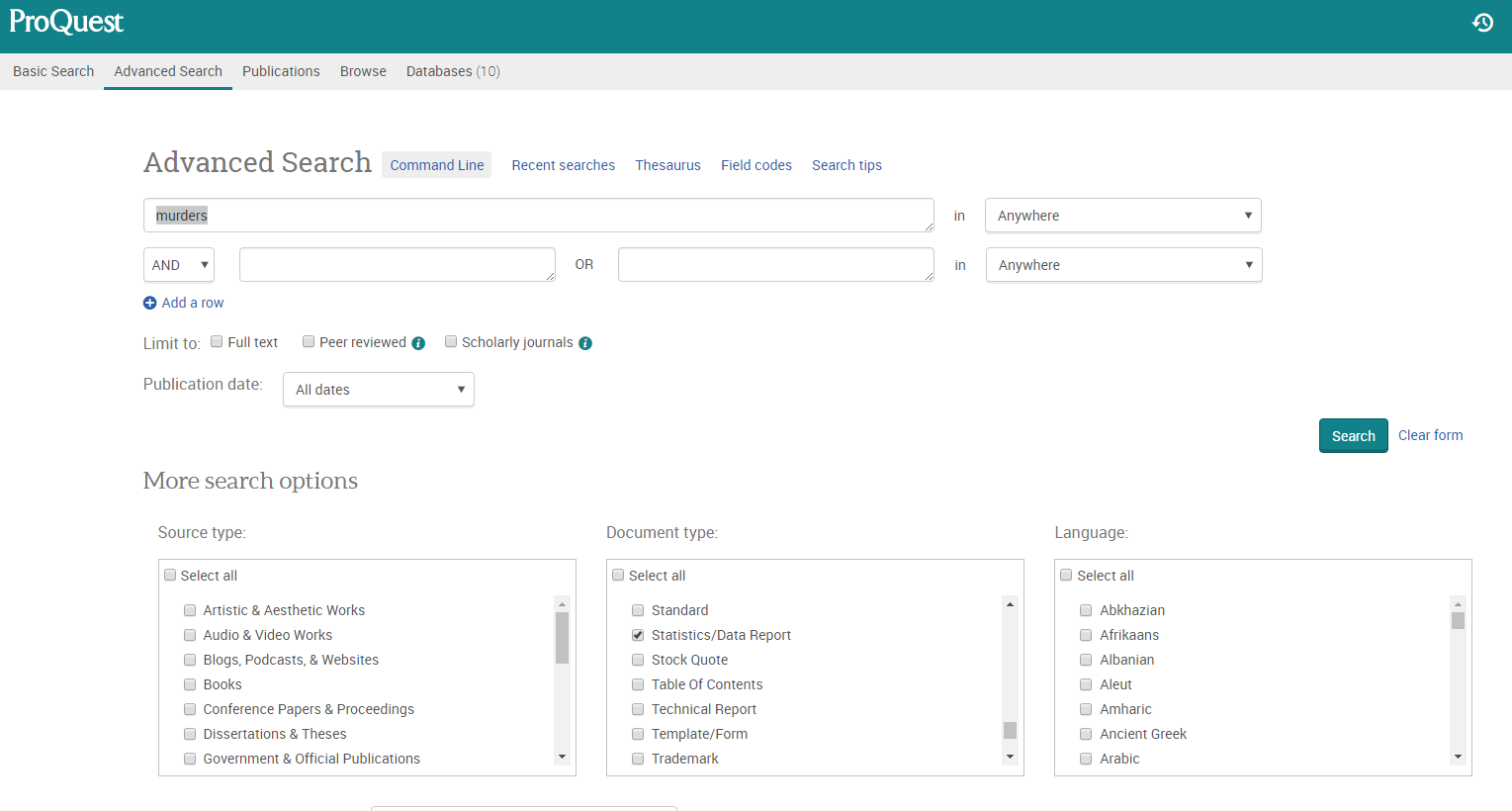Open the first row Anywhere field dropdown

tap(1123, 216)
